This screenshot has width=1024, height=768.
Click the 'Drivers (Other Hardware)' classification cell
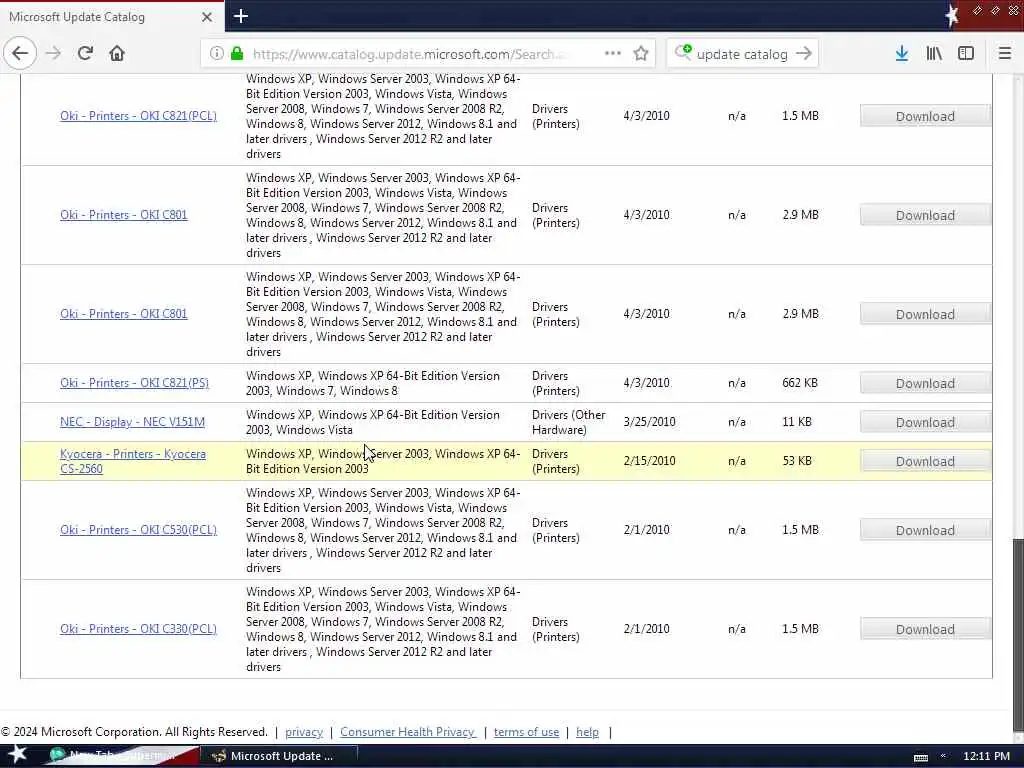point(569,423)
